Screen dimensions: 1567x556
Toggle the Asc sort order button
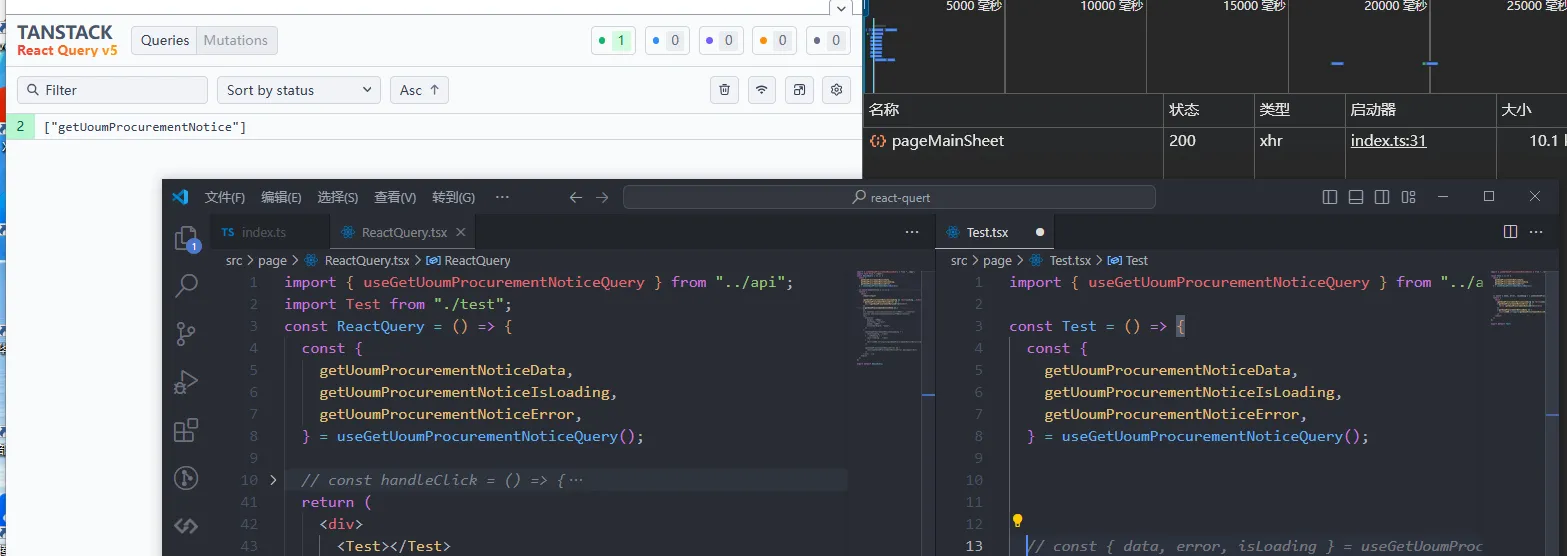click(x=419, y=90)
